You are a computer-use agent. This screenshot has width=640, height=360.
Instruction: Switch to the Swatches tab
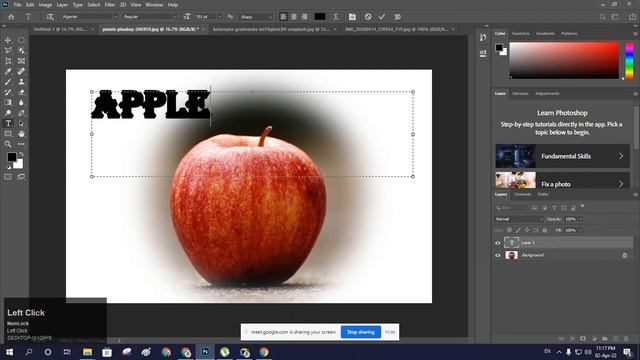point(520,33)
